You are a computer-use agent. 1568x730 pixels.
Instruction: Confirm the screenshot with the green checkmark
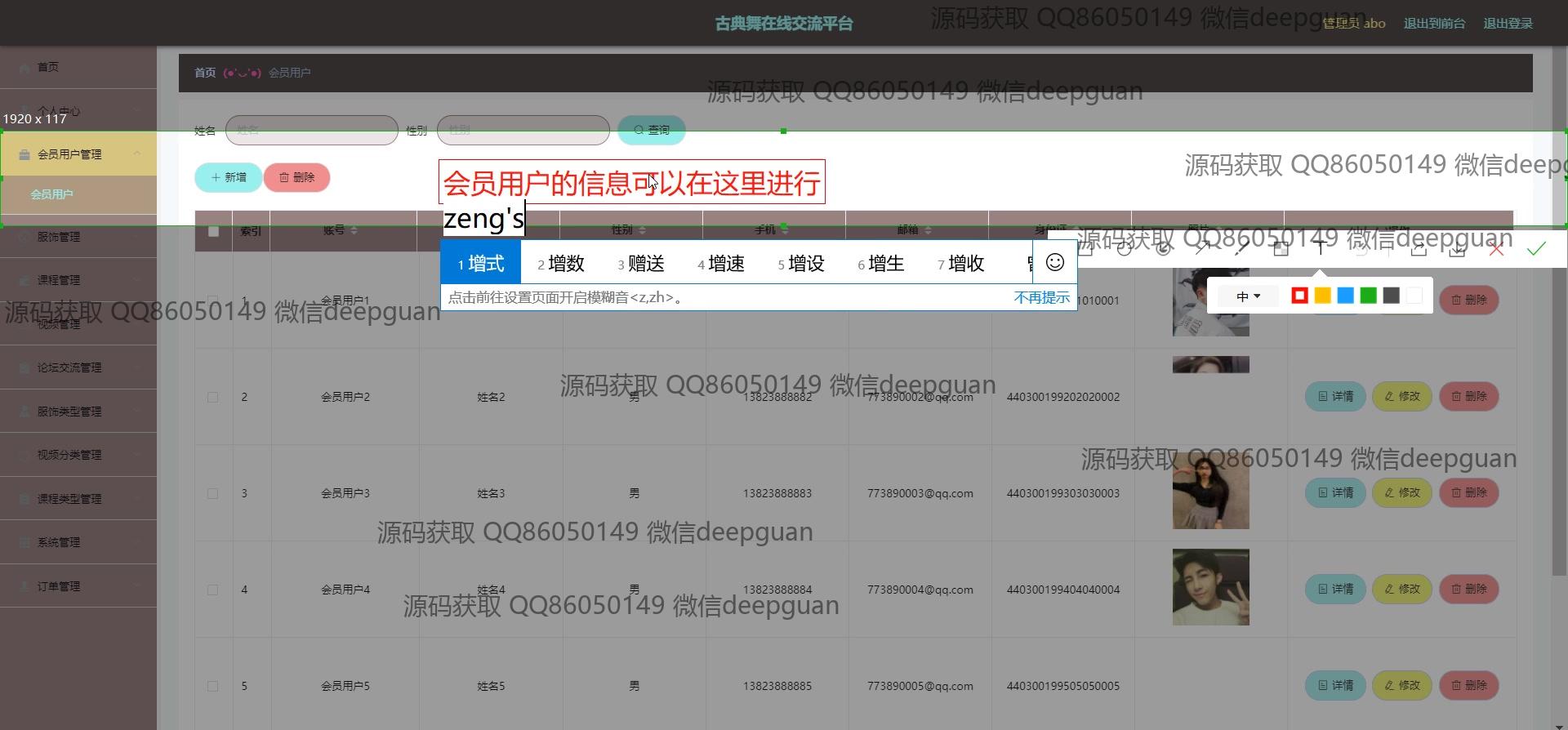1536,249
